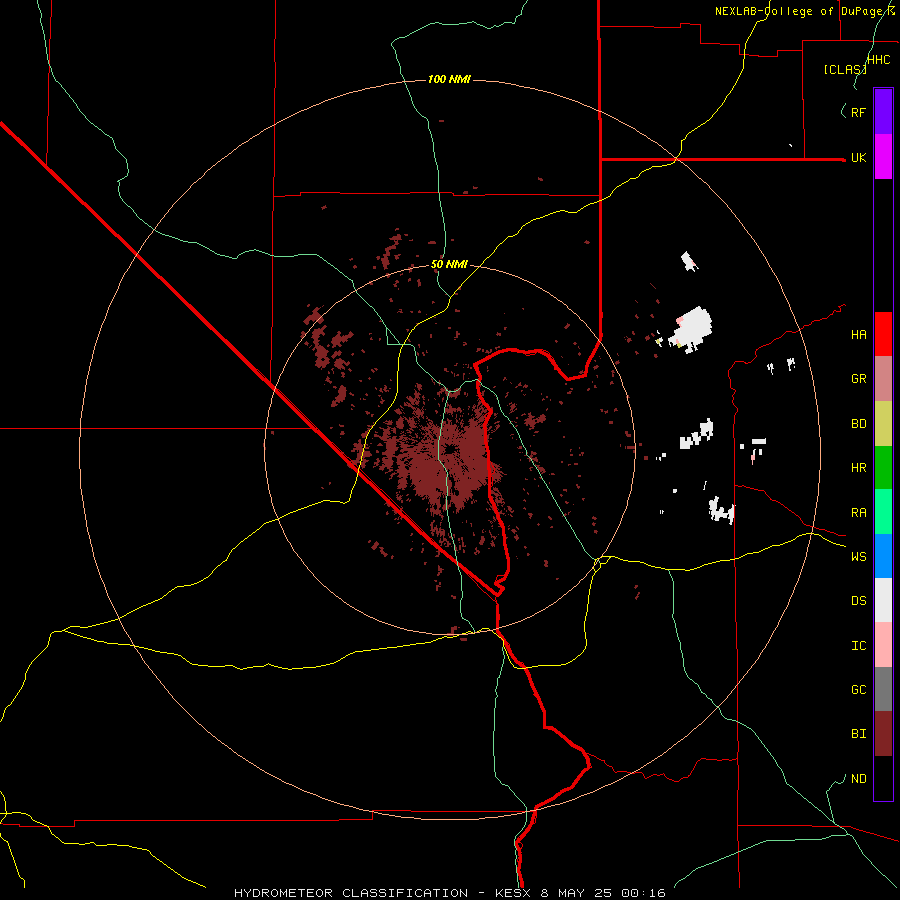Click the [CLAS] label
This screenshot has height=900, width=900.
pyautogui.click(x=845, y=70)
